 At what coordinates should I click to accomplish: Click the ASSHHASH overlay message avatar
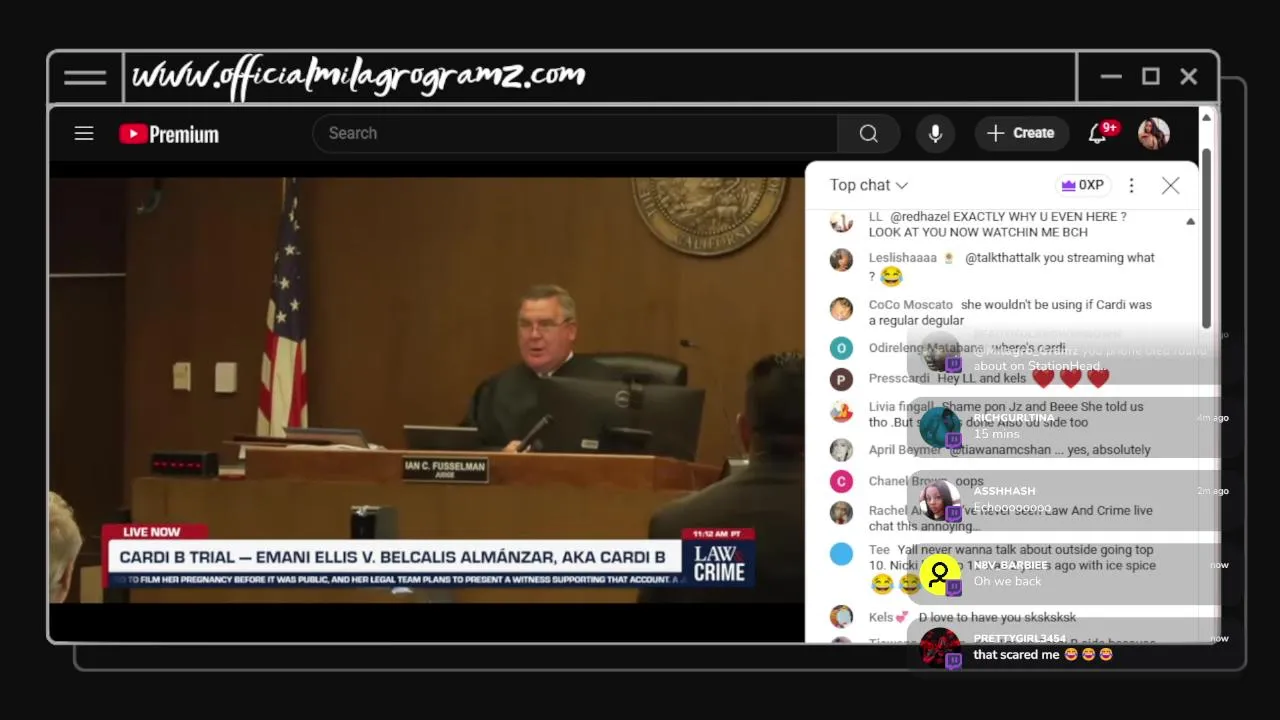click(x=939, y=501)
